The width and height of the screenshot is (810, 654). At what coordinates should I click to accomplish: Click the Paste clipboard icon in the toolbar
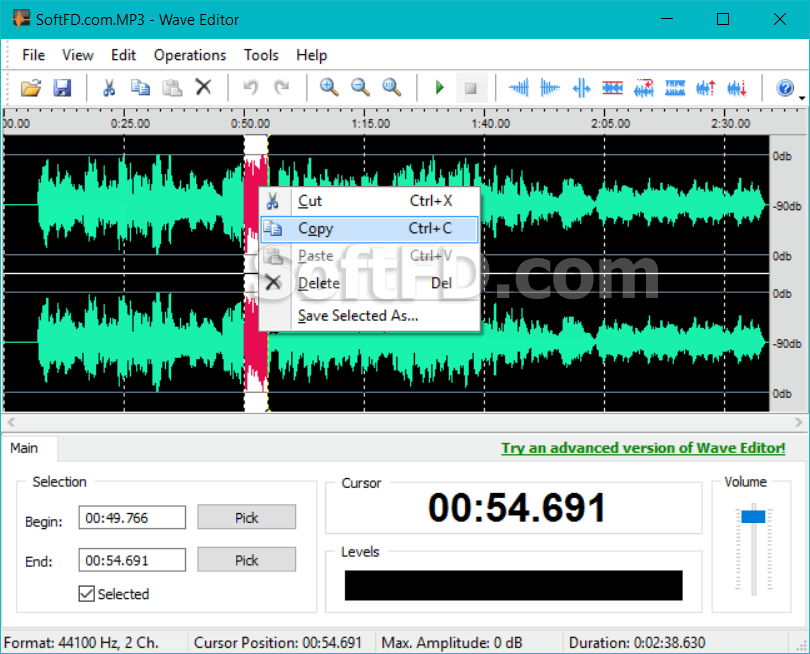click(x=172, y=88)
